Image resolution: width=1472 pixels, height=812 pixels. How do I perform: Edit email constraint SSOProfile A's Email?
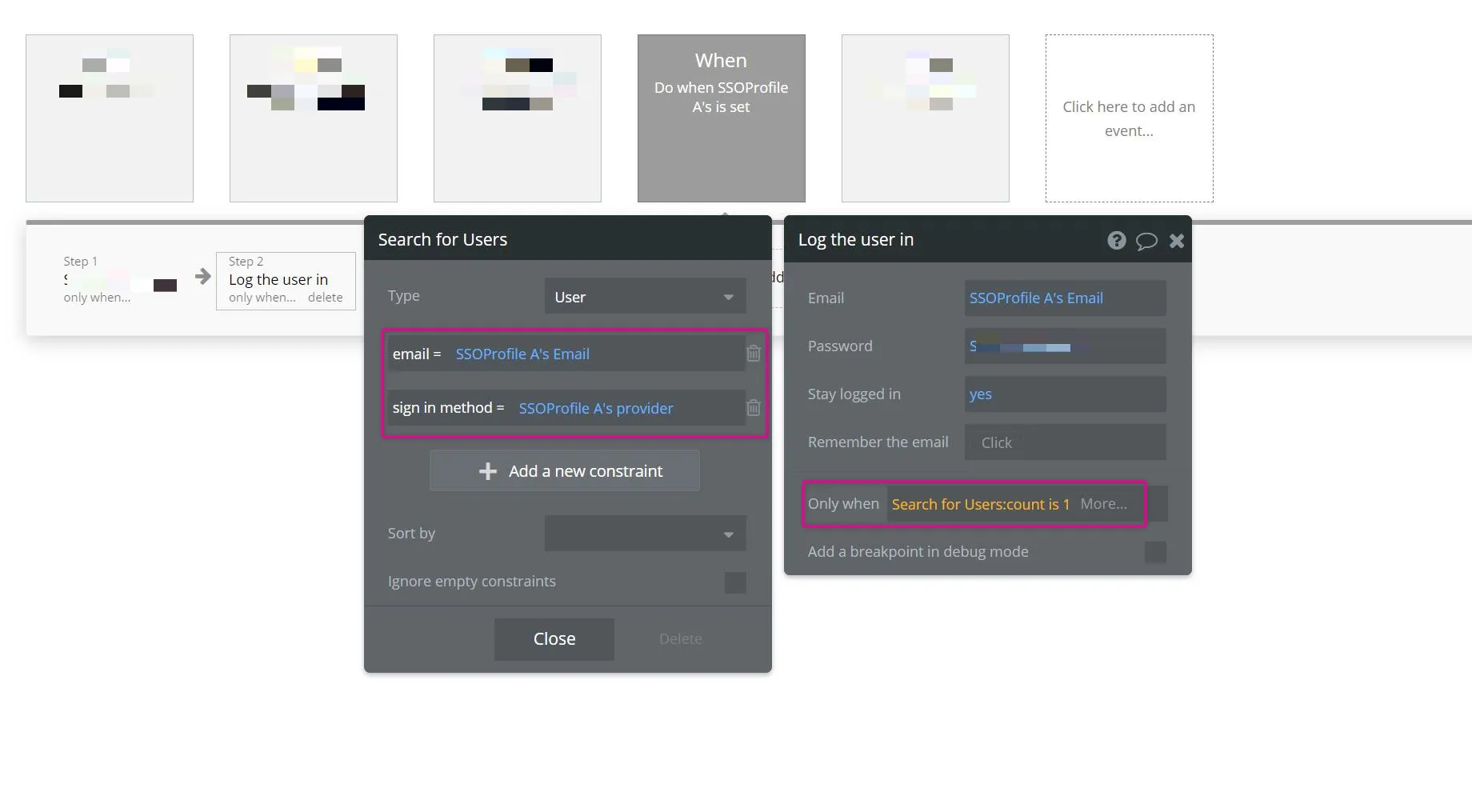click(522, 354)
